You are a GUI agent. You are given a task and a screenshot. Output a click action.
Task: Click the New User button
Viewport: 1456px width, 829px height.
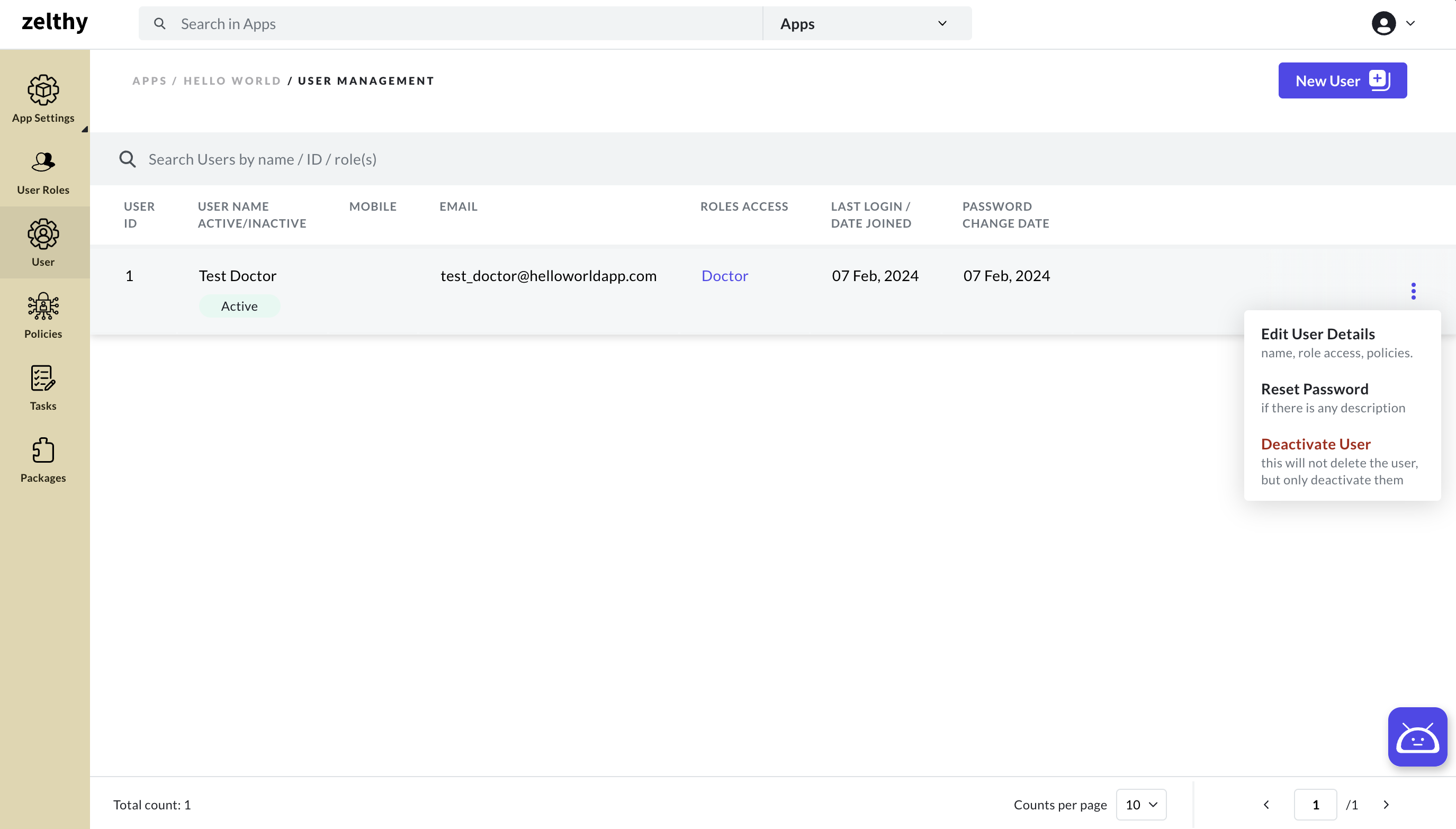[x=1342, y=81]
